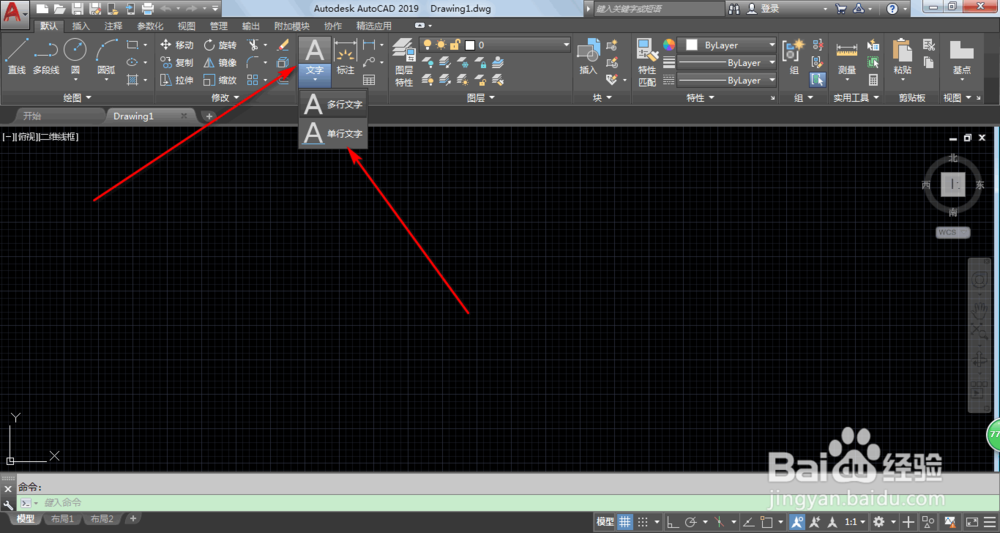This screenshot has height=533, width=1000.
Task: Select Single Line Text (单行文字) menu item
Action: point(333,134)
